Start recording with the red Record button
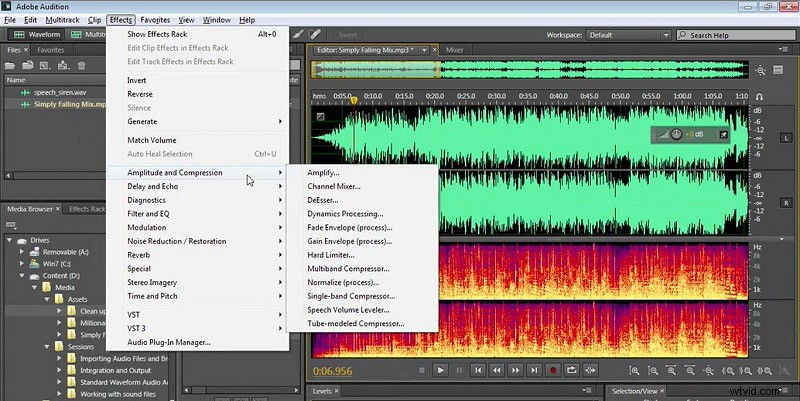This screenshot has width=800, height=401. click(x=553, y=370)
